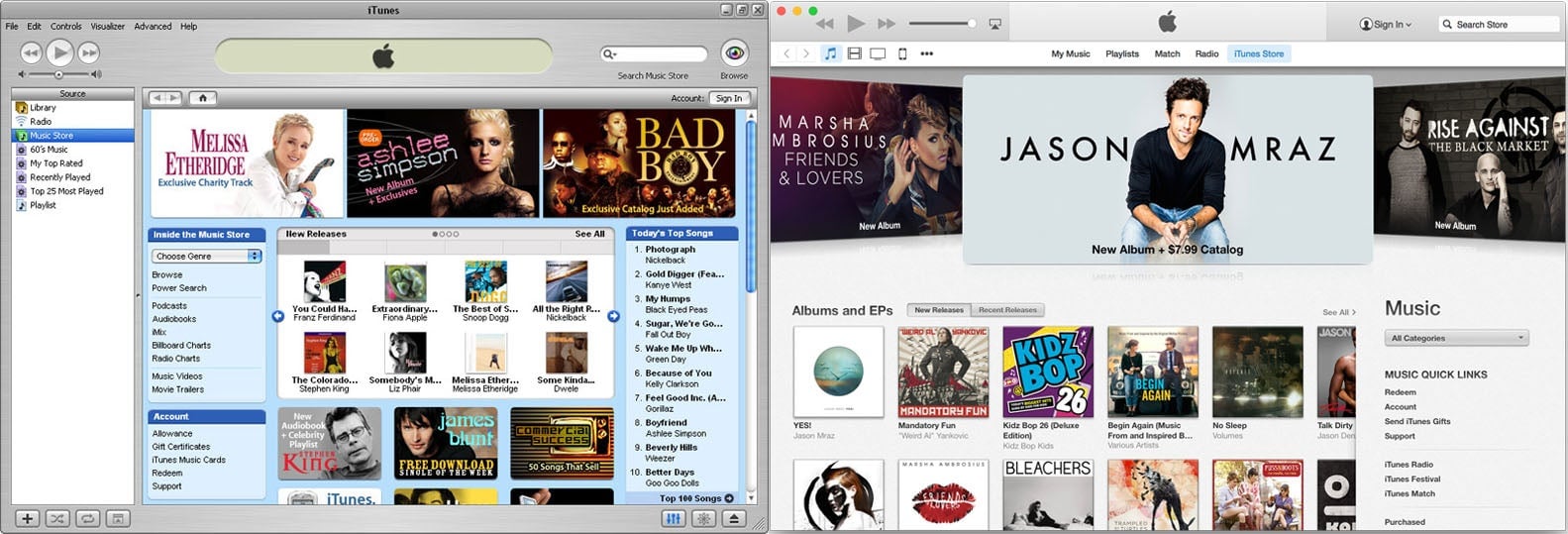Expand the All Categories dropdown
Viewport: 1568px width, 534px height.
pos(1456,338)
